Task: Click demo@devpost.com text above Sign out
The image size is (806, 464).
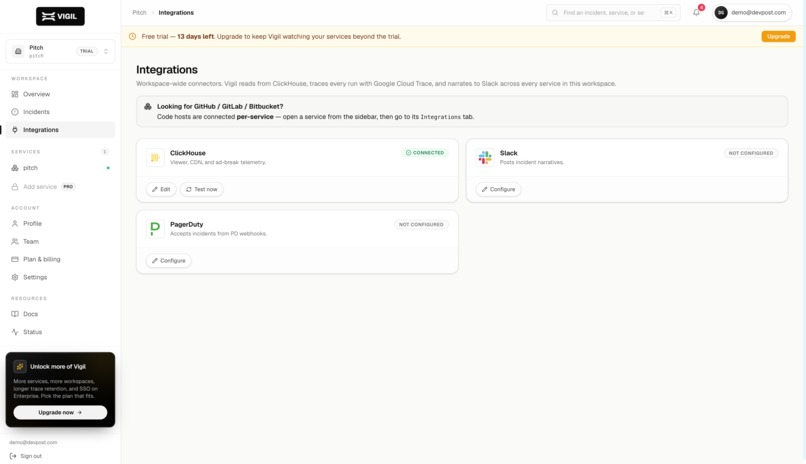Action: (x=33, y=442)
